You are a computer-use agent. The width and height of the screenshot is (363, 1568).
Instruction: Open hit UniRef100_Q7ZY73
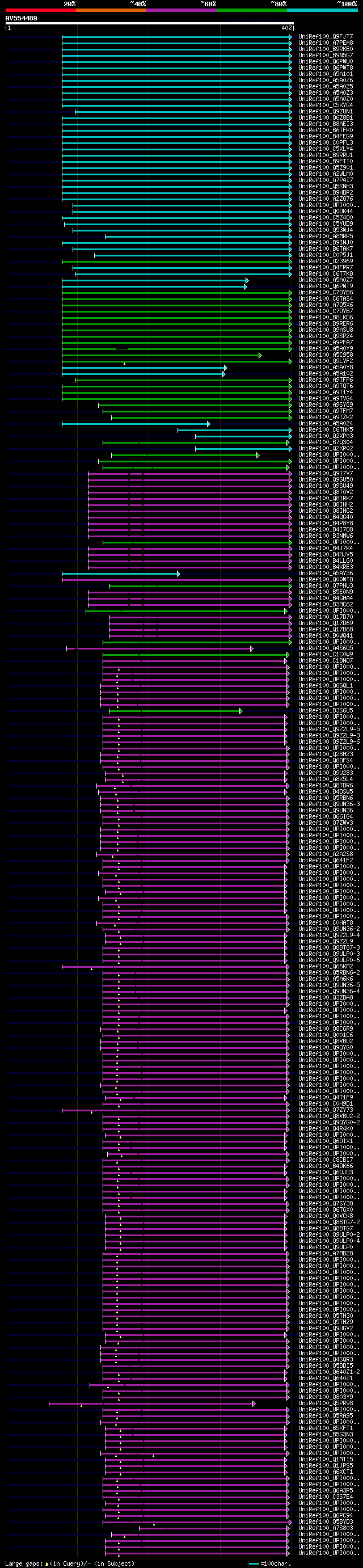pyautogui.click(x=325, y=1110)
